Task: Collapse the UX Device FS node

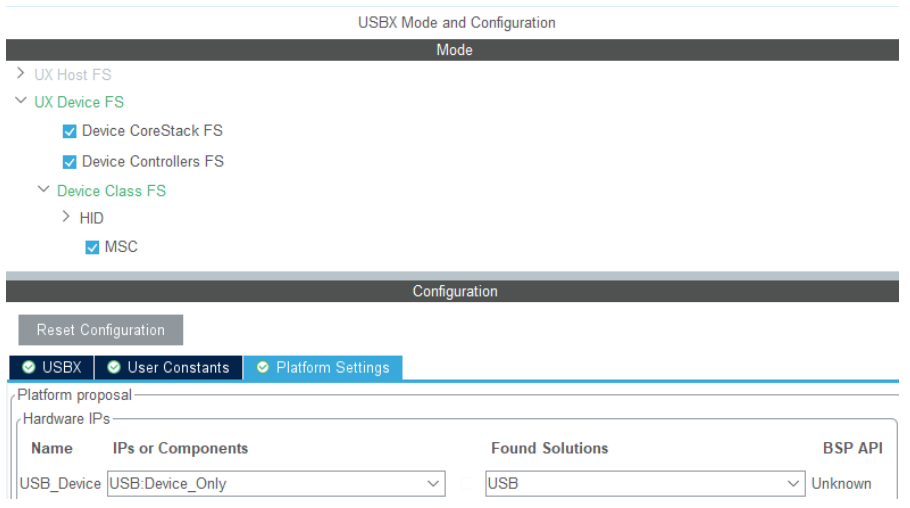Action: tap(21, 100)
